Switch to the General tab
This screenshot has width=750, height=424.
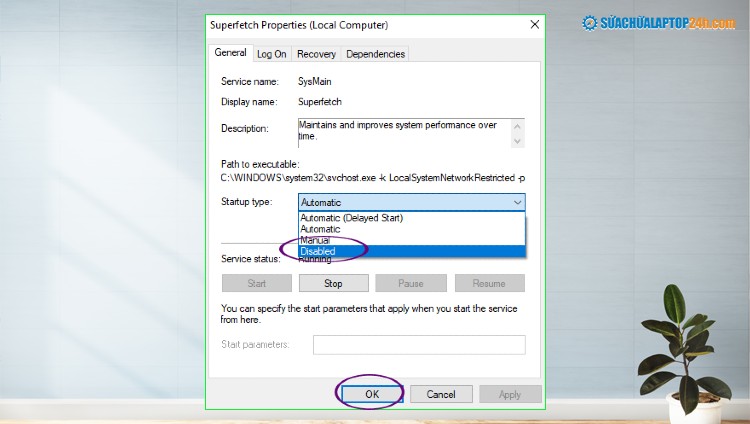[230, 53]
